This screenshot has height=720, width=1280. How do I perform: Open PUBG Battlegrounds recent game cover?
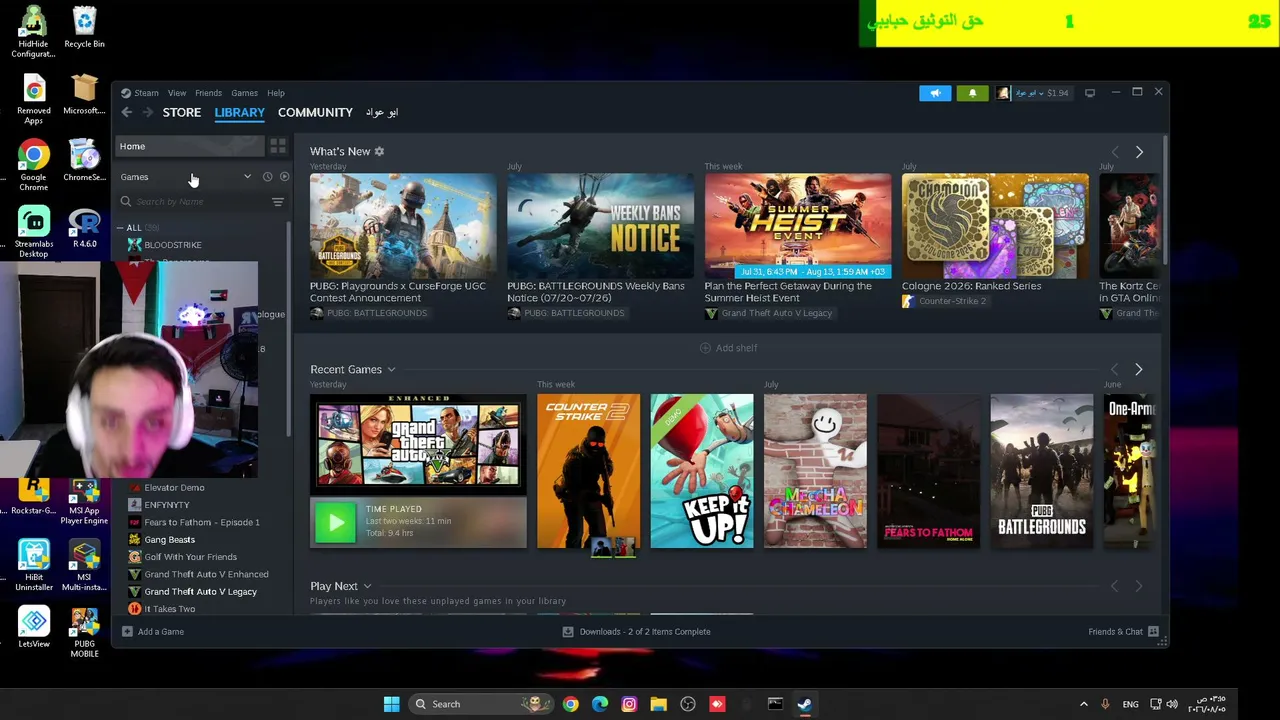[x=1042, y=471]
